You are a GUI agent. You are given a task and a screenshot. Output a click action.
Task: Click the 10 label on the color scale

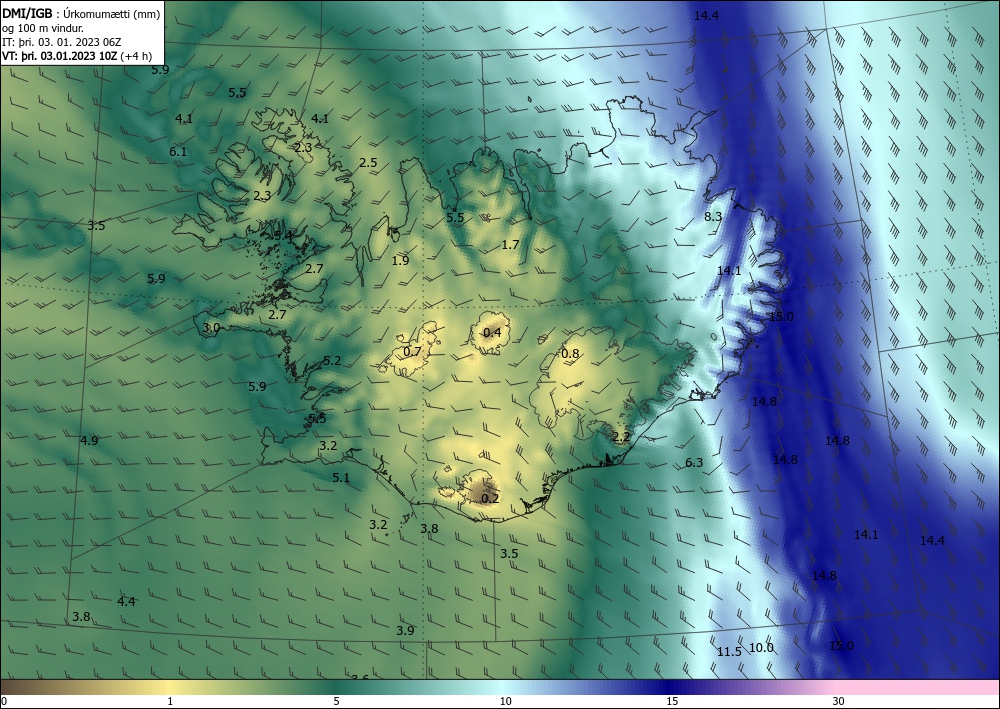[505, 702]
